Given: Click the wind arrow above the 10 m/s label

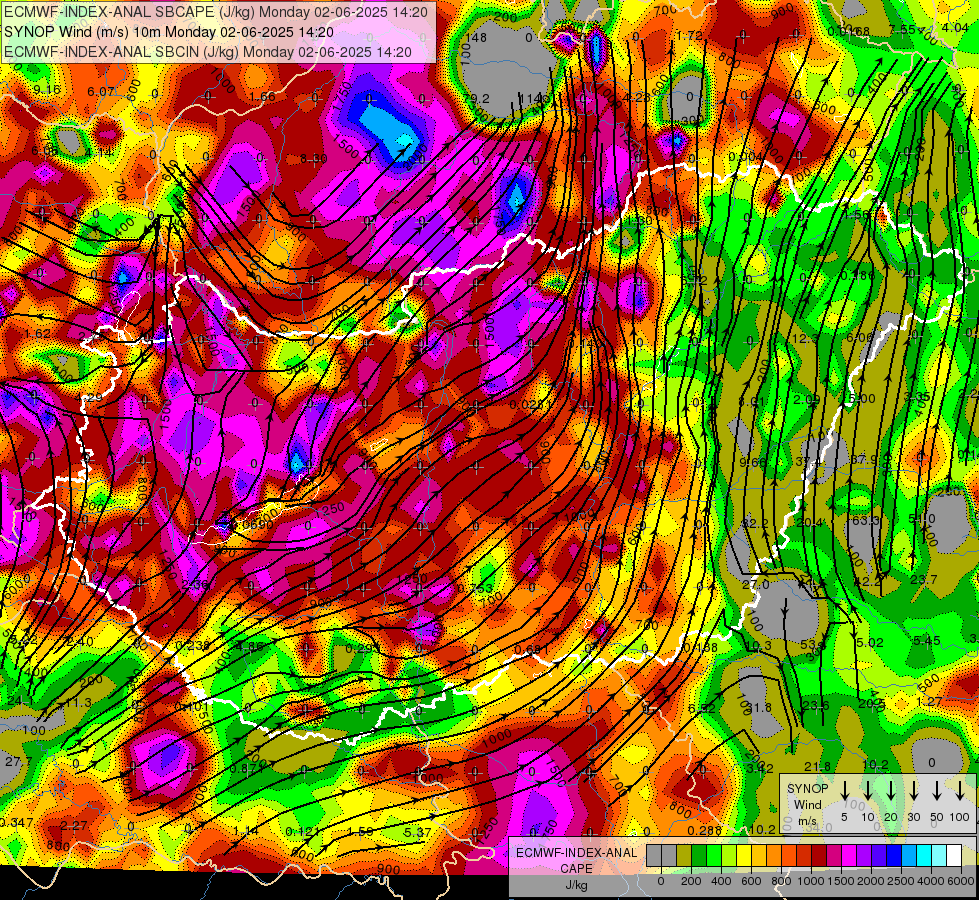Looking at the screenshot, I should (868, 791).
